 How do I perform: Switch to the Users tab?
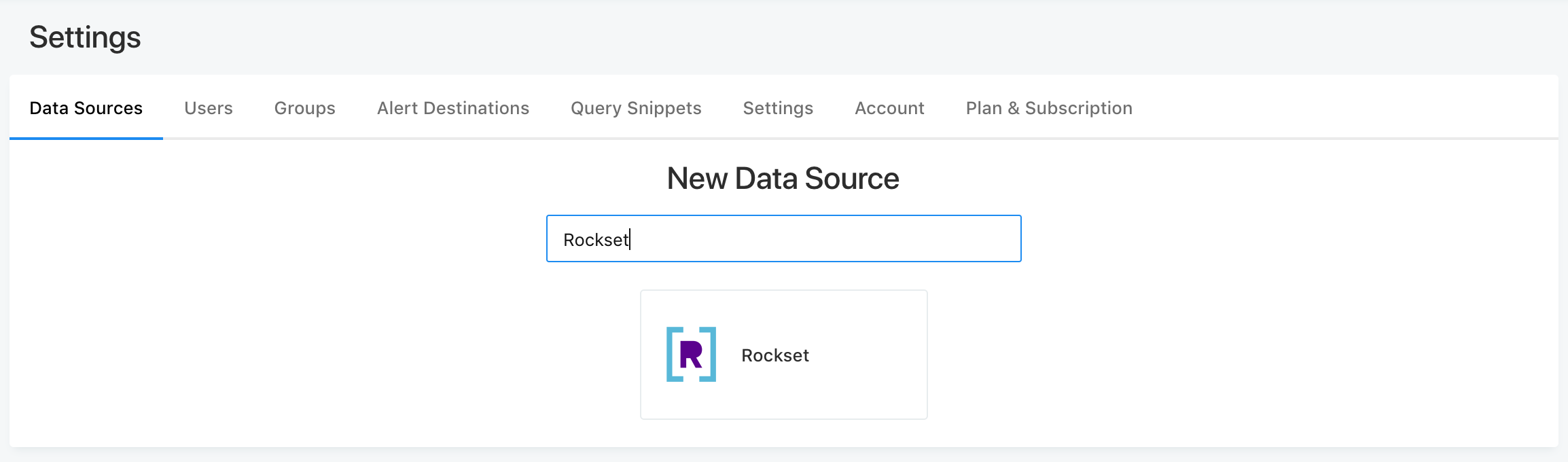209,108
